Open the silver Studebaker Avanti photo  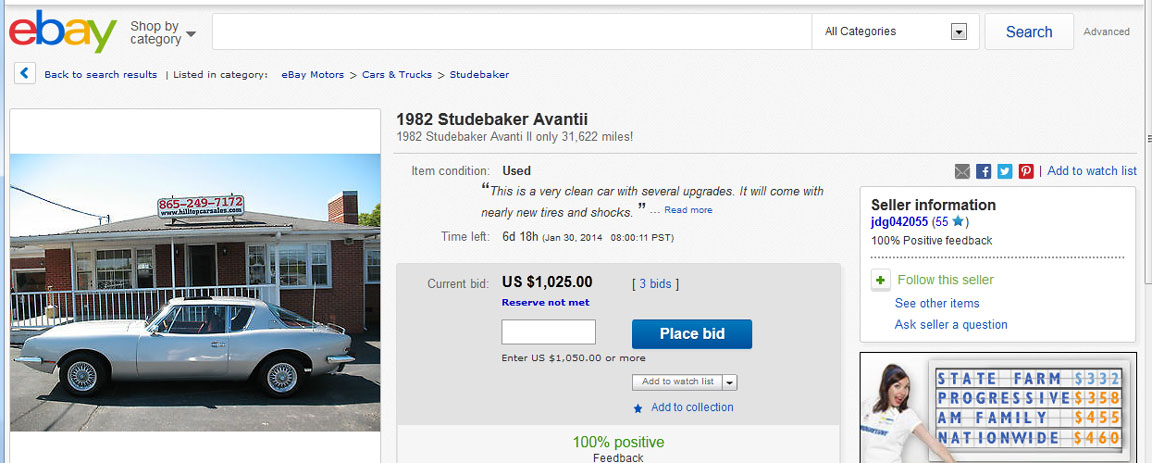pos(195,292)
